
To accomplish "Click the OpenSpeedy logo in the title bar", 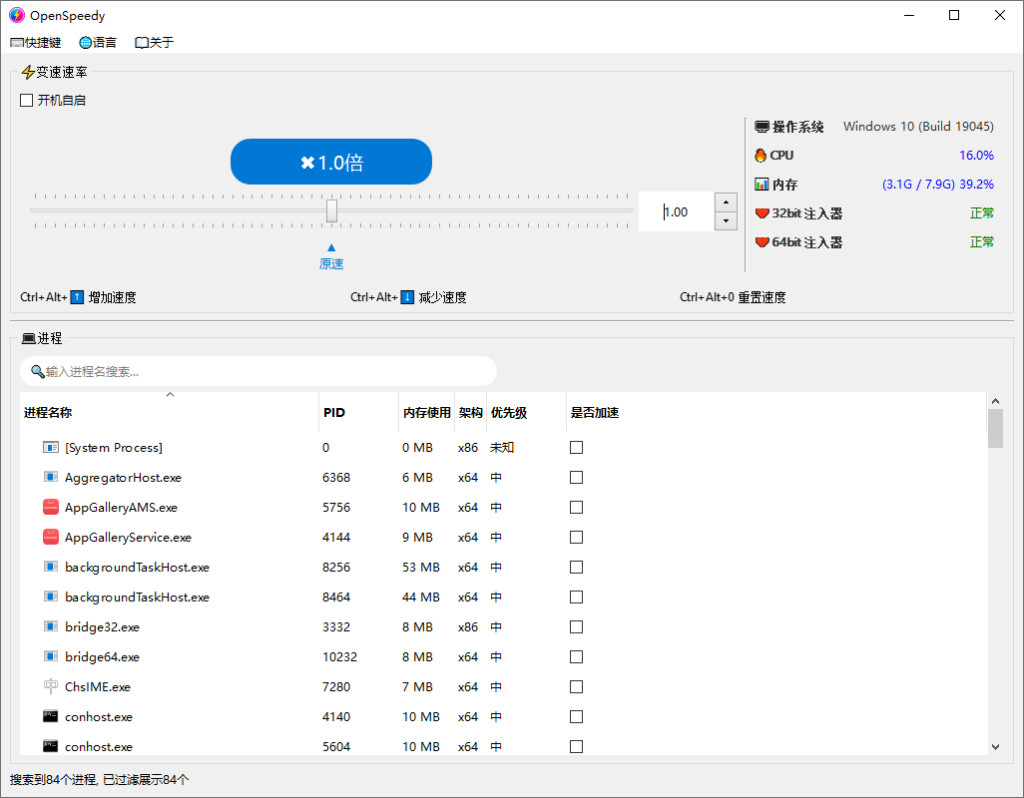I will pyautogui.click(x=16, y=15).
